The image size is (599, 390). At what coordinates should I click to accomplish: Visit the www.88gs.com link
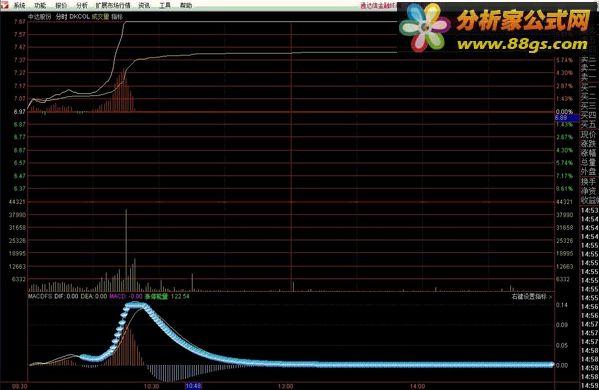click(x=522, y=44)
